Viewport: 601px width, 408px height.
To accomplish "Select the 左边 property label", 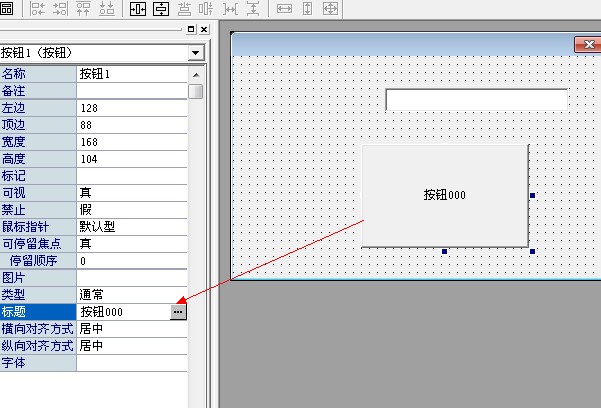I will (38, 108).
